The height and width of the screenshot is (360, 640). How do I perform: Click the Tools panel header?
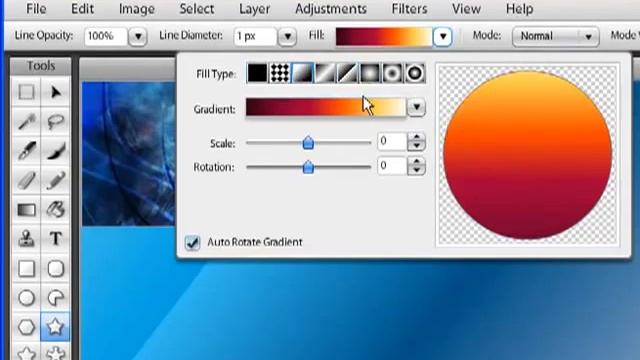pos(41,66)
